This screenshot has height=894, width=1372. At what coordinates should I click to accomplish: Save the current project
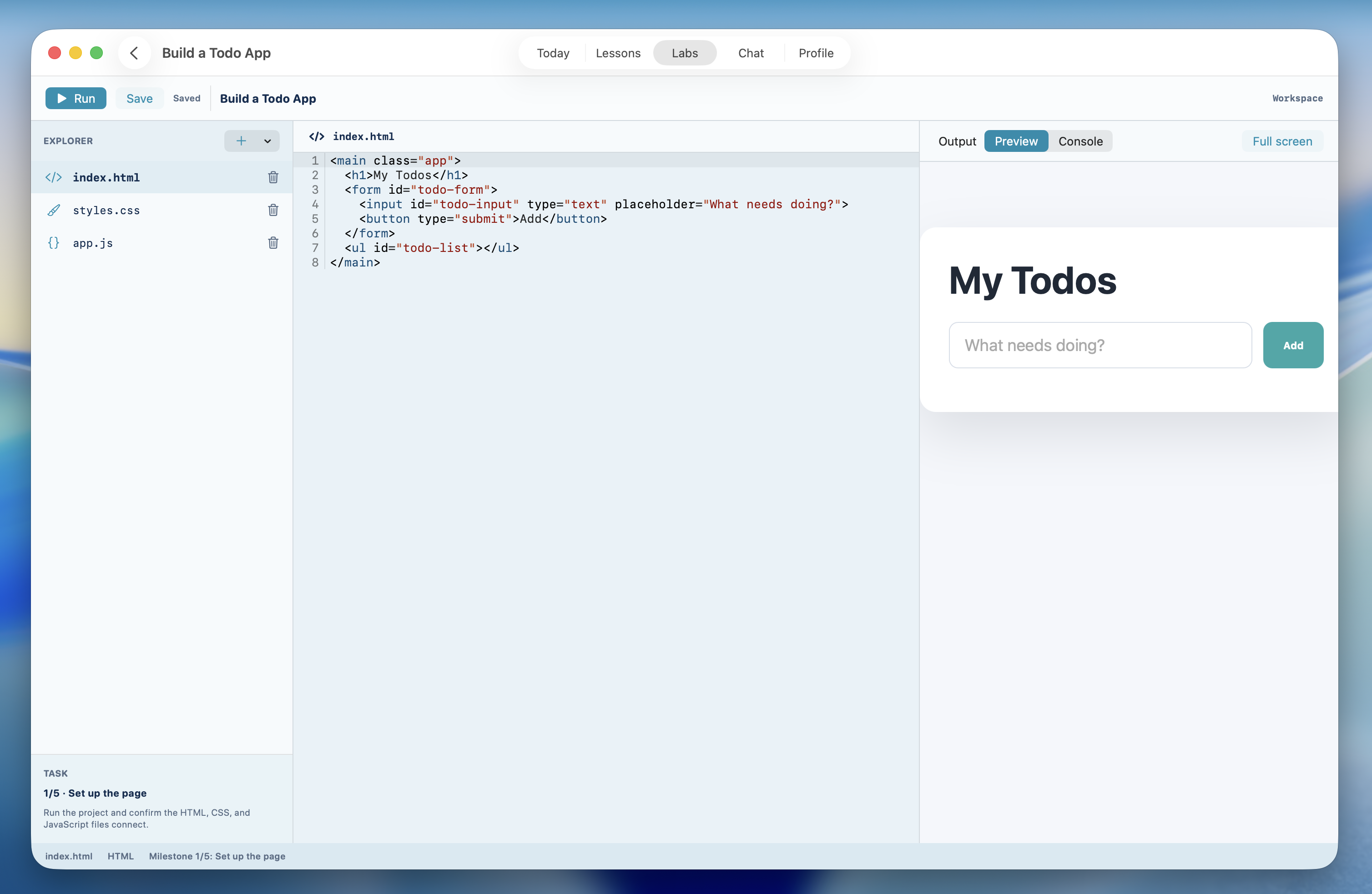140,99
